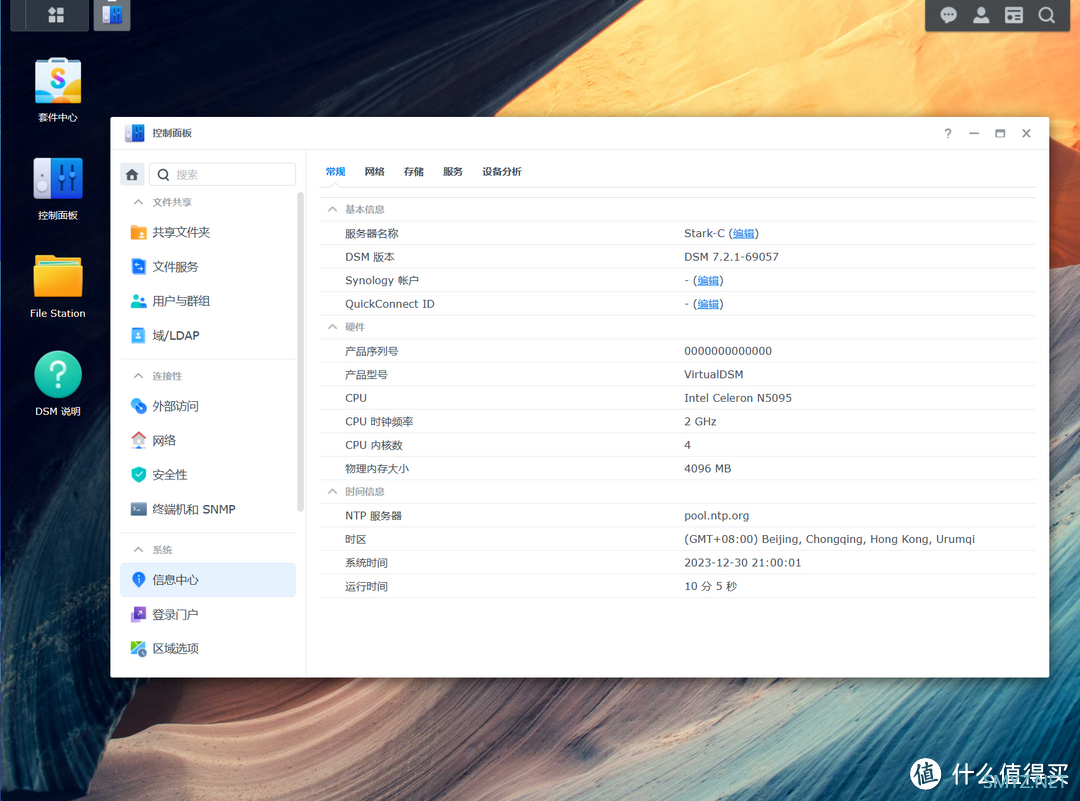This screenshot has height=801, width=1080.
Task: Switch to the 设备分析 tab
Action: (502, 172)
